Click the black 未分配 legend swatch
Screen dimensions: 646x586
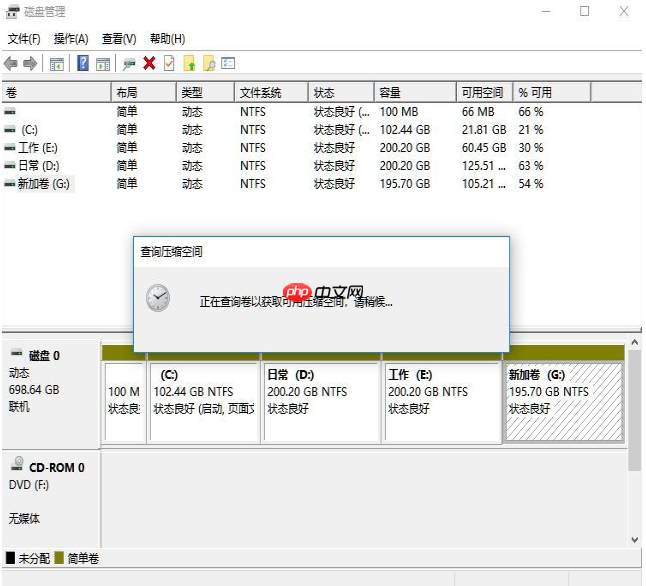pyautogui.click(x=10, y=558)
